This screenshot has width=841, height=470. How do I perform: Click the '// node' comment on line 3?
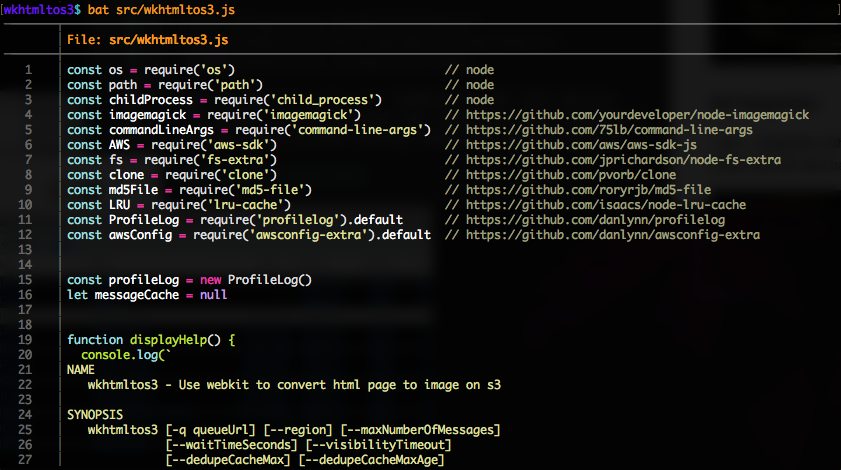point(469,100)
